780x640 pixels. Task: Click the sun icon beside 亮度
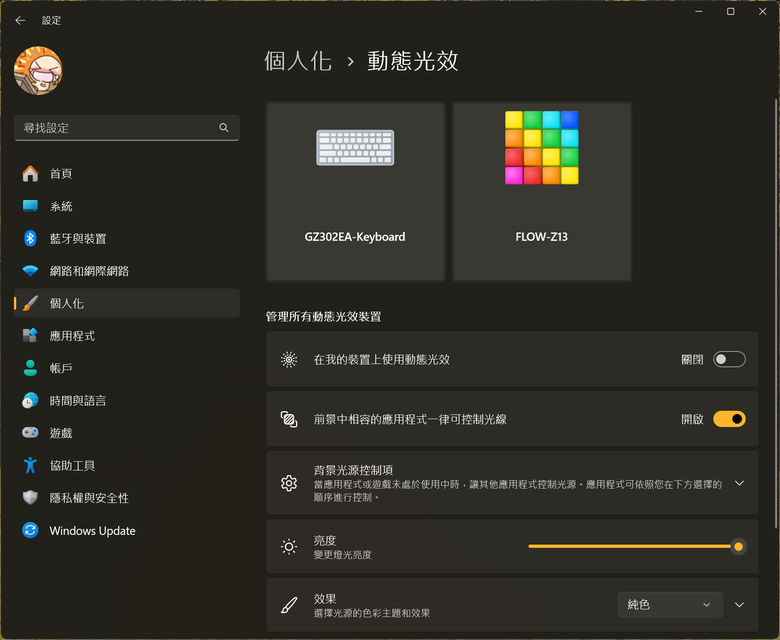[289, 547]
